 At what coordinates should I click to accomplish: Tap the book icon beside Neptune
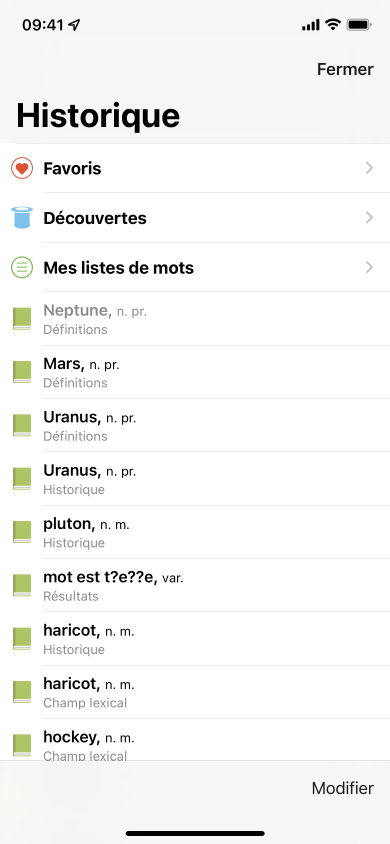22,319
